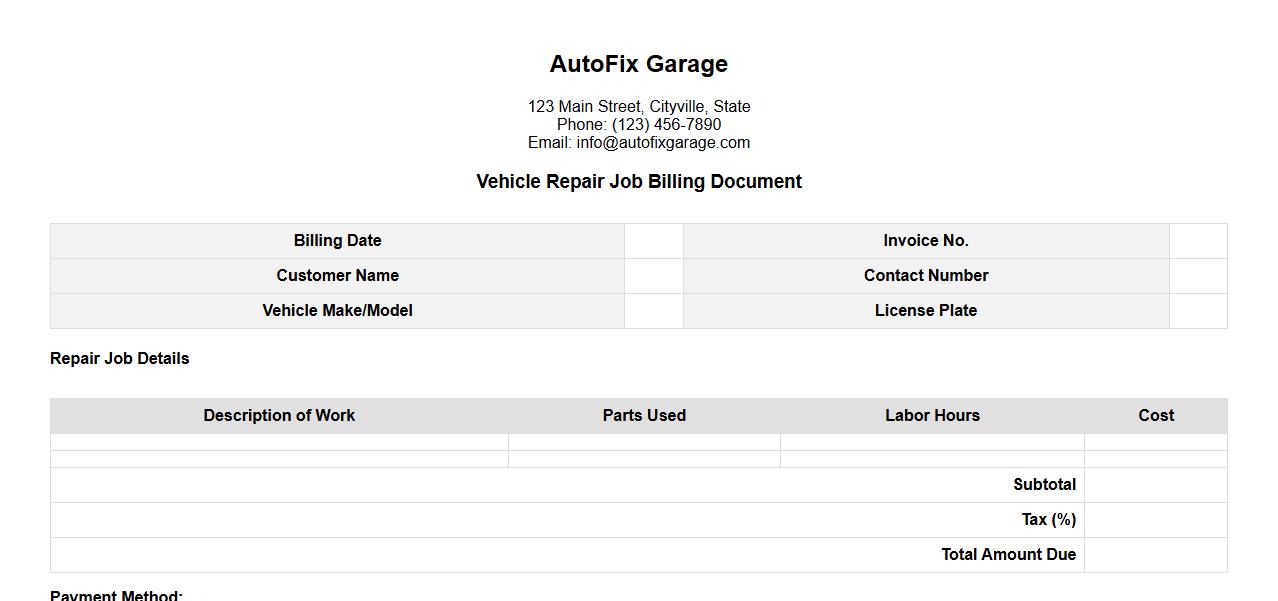
Task: Click the Payment Method label
Action: 116,595
